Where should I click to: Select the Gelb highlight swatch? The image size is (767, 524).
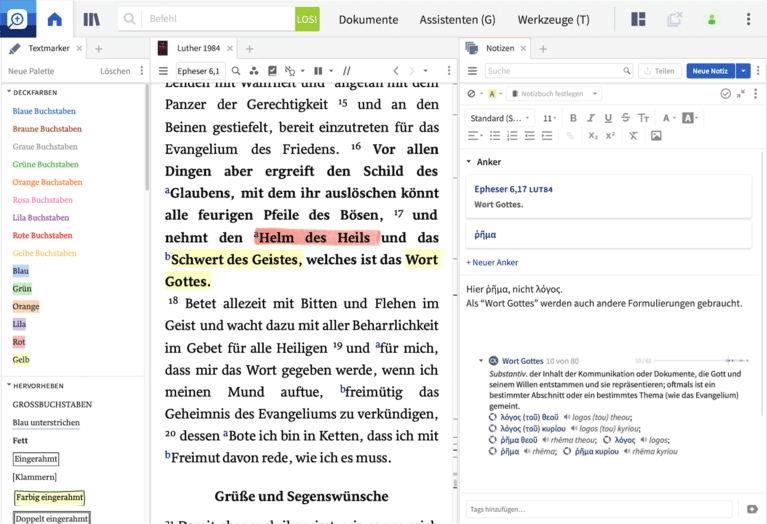(x=21, y=360)
